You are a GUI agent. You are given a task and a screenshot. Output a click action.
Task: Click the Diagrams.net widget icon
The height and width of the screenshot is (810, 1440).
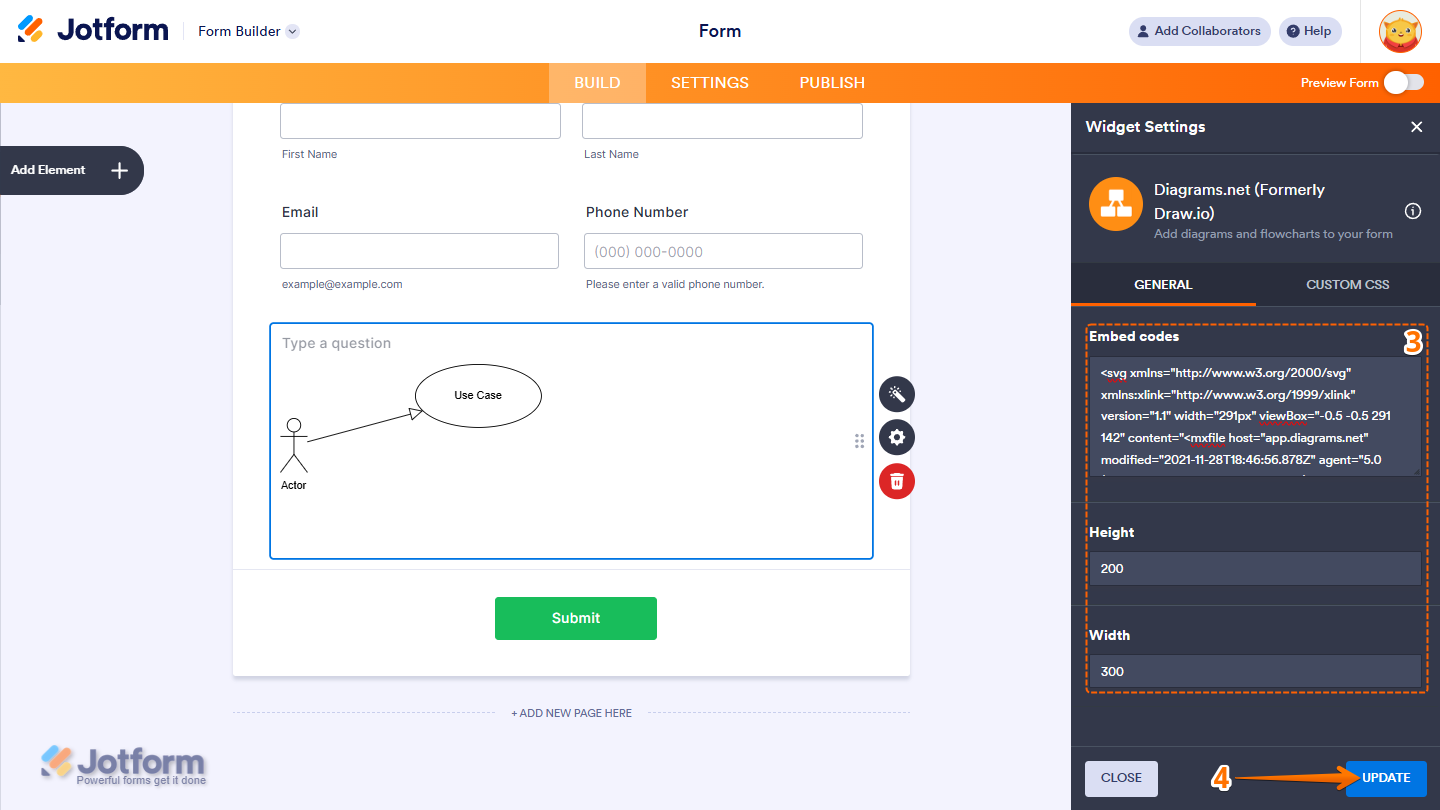click(x=1115, y=204)
